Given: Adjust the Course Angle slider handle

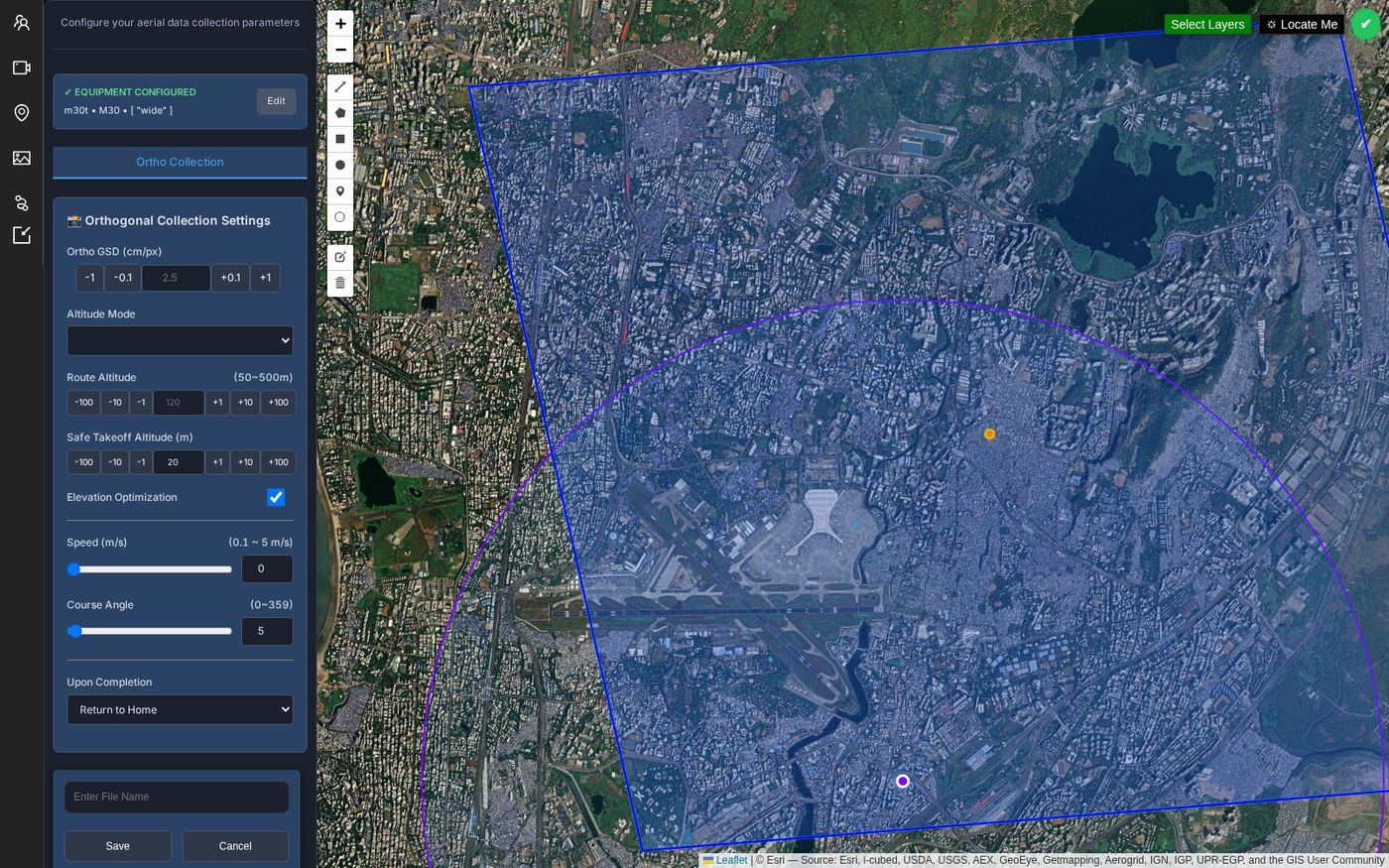Looking at the screenshot, I should tap(74, 631).
